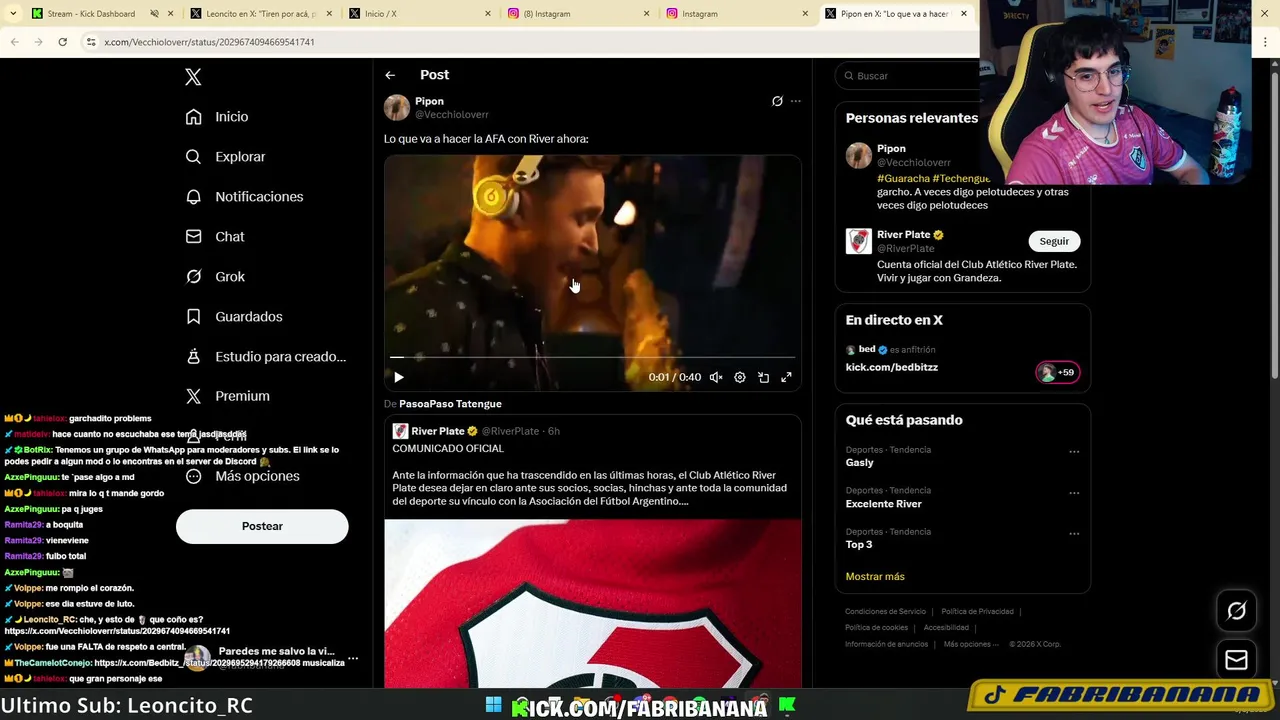This screenshot has width=1280, height=720.
Task: Seek on the video progress bar
Action: (592, 356)
